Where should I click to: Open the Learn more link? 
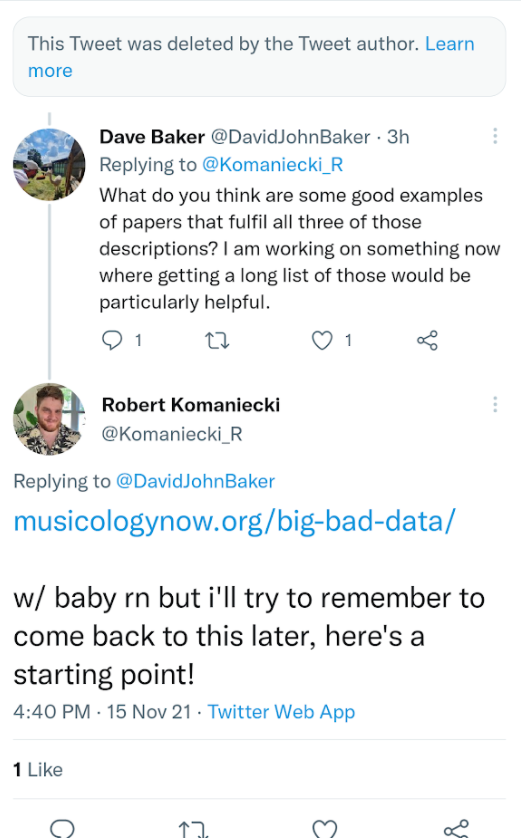251,57
